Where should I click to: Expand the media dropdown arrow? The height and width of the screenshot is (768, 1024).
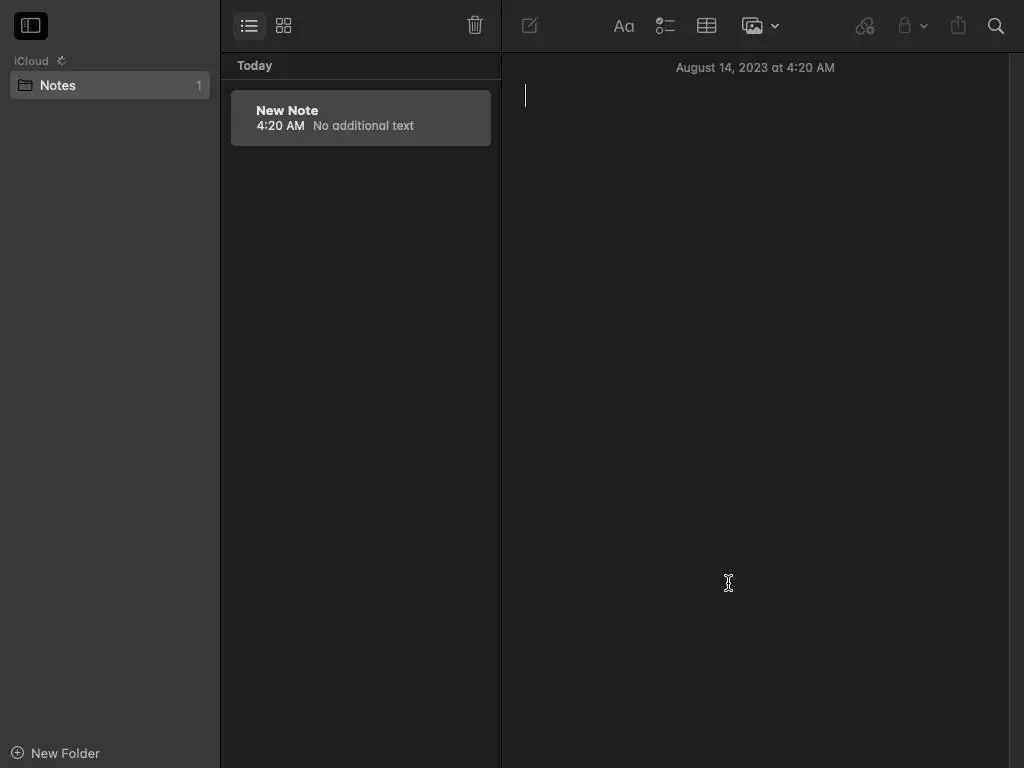pos(775,26)
